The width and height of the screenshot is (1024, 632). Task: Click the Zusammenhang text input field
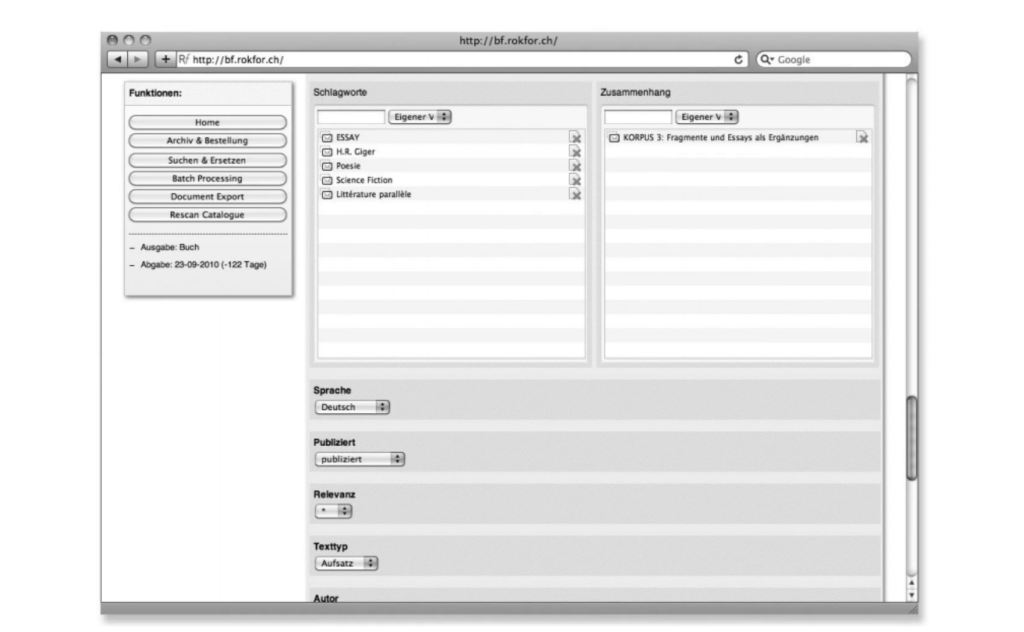pos(638,117)
